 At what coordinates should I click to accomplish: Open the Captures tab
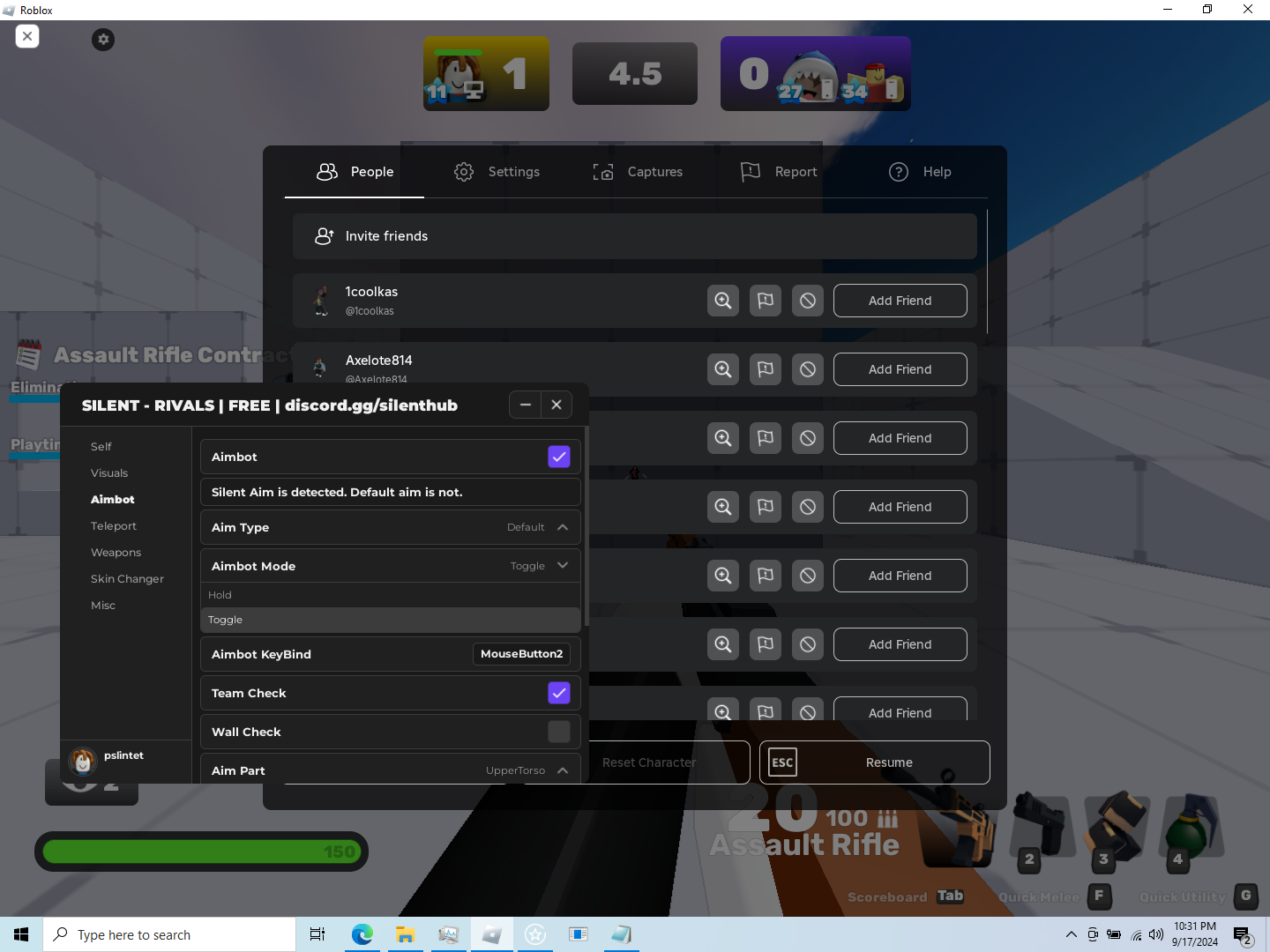[638, 172]
